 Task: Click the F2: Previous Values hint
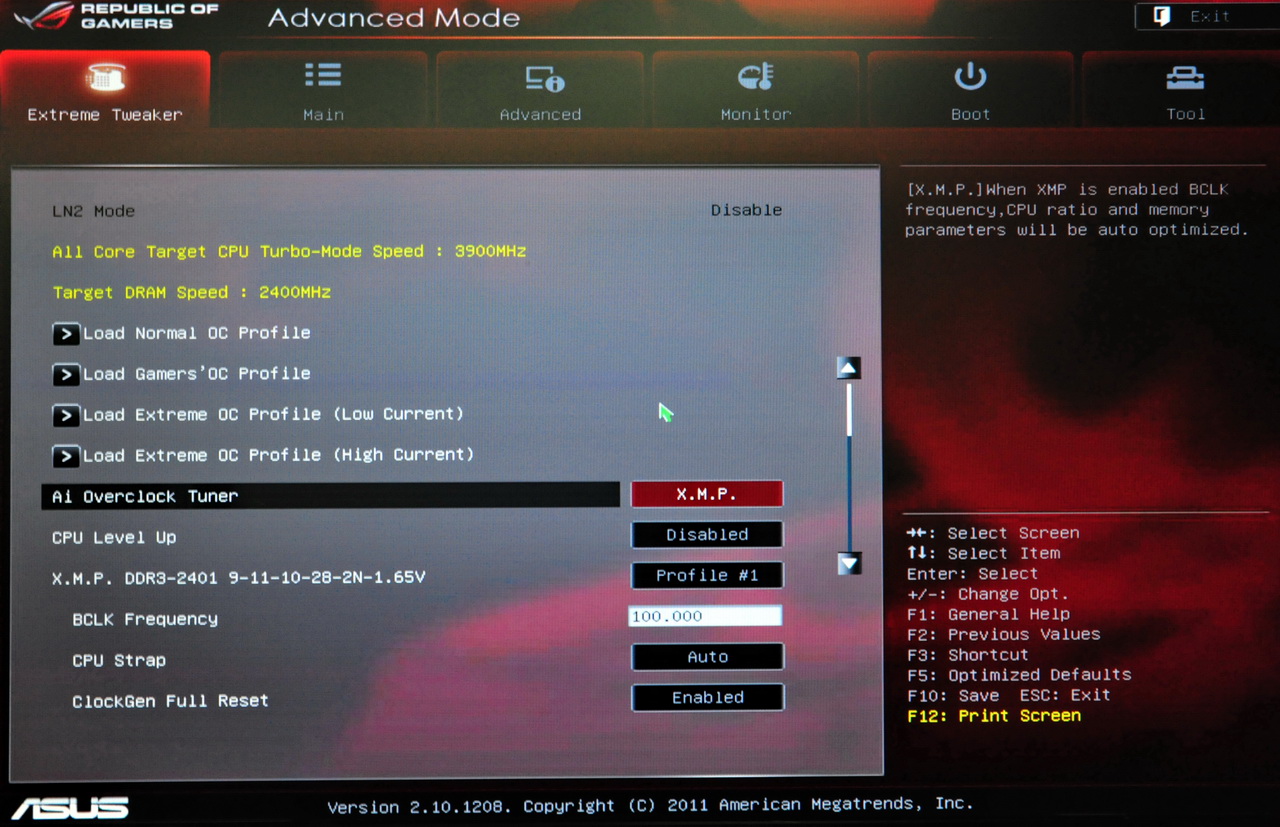1003,634
